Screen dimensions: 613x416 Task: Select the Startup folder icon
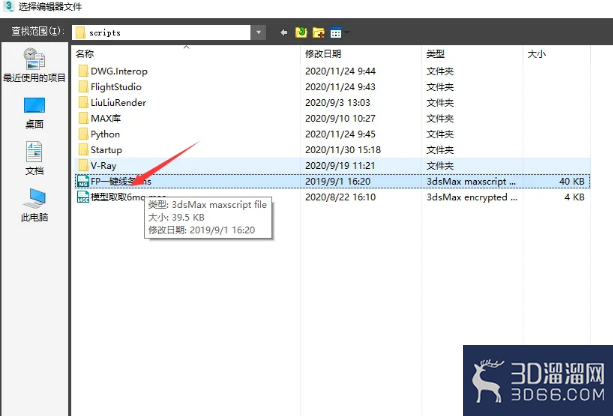pos(83,150)
